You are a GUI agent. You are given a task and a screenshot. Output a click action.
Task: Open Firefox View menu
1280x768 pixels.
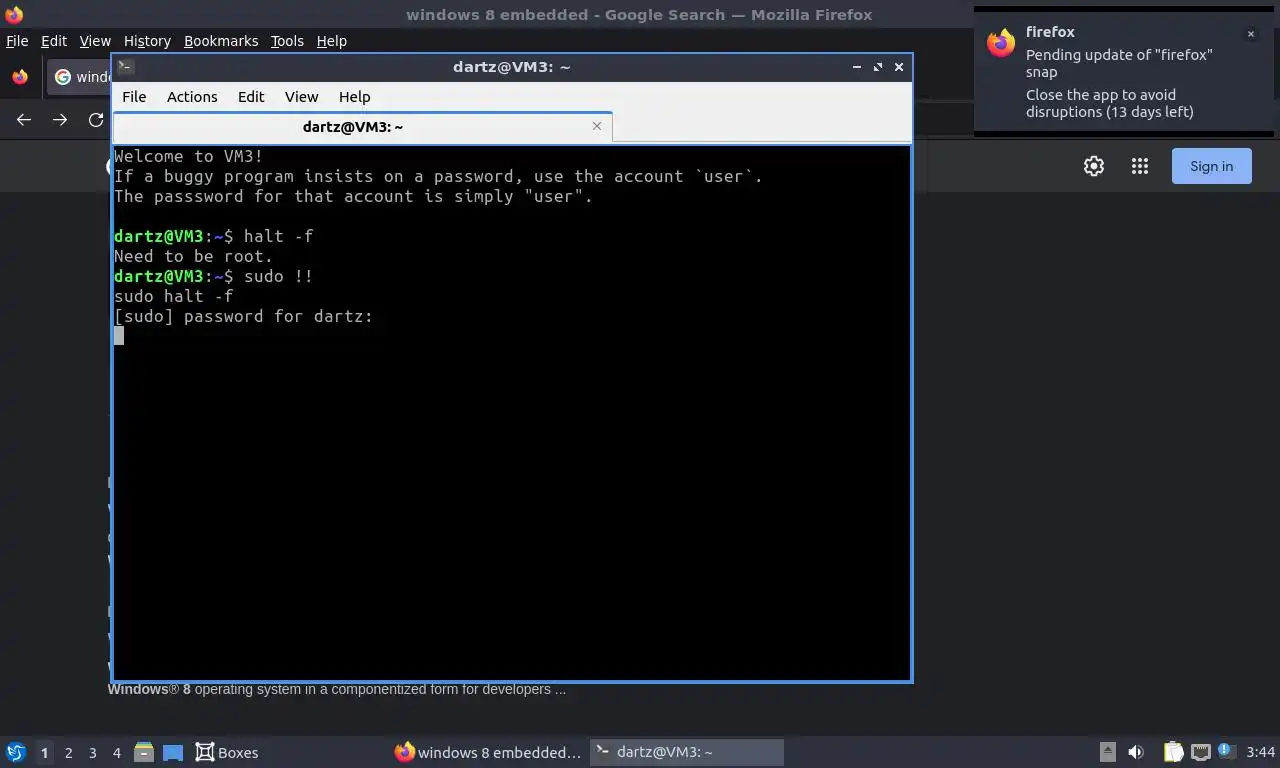[95, 41]
